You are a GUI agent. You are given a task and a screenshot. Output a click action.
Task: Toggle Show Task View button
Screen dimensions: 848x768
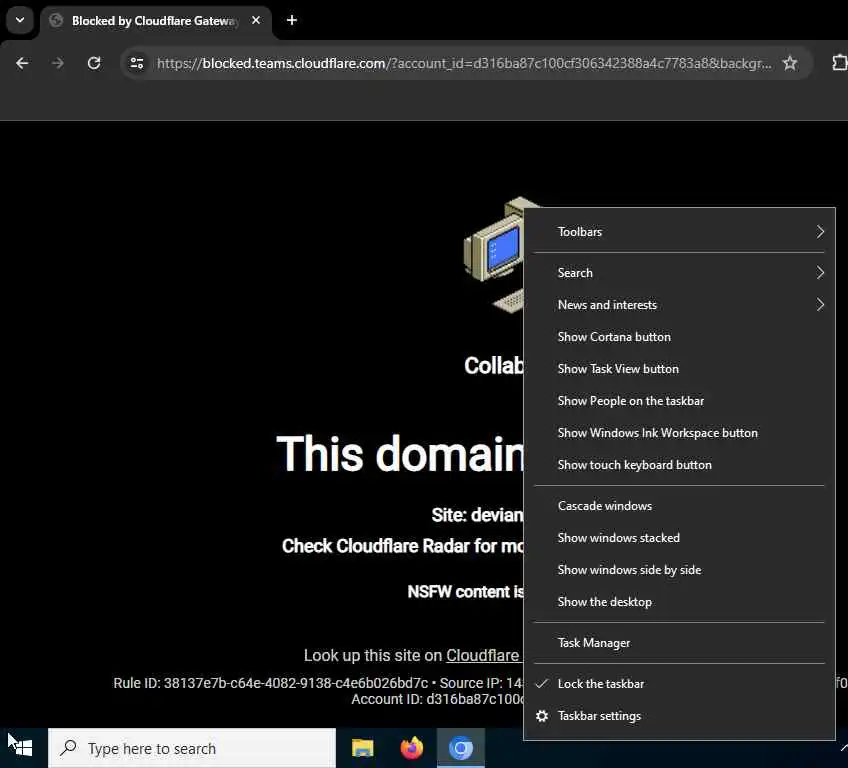point(679,368)
